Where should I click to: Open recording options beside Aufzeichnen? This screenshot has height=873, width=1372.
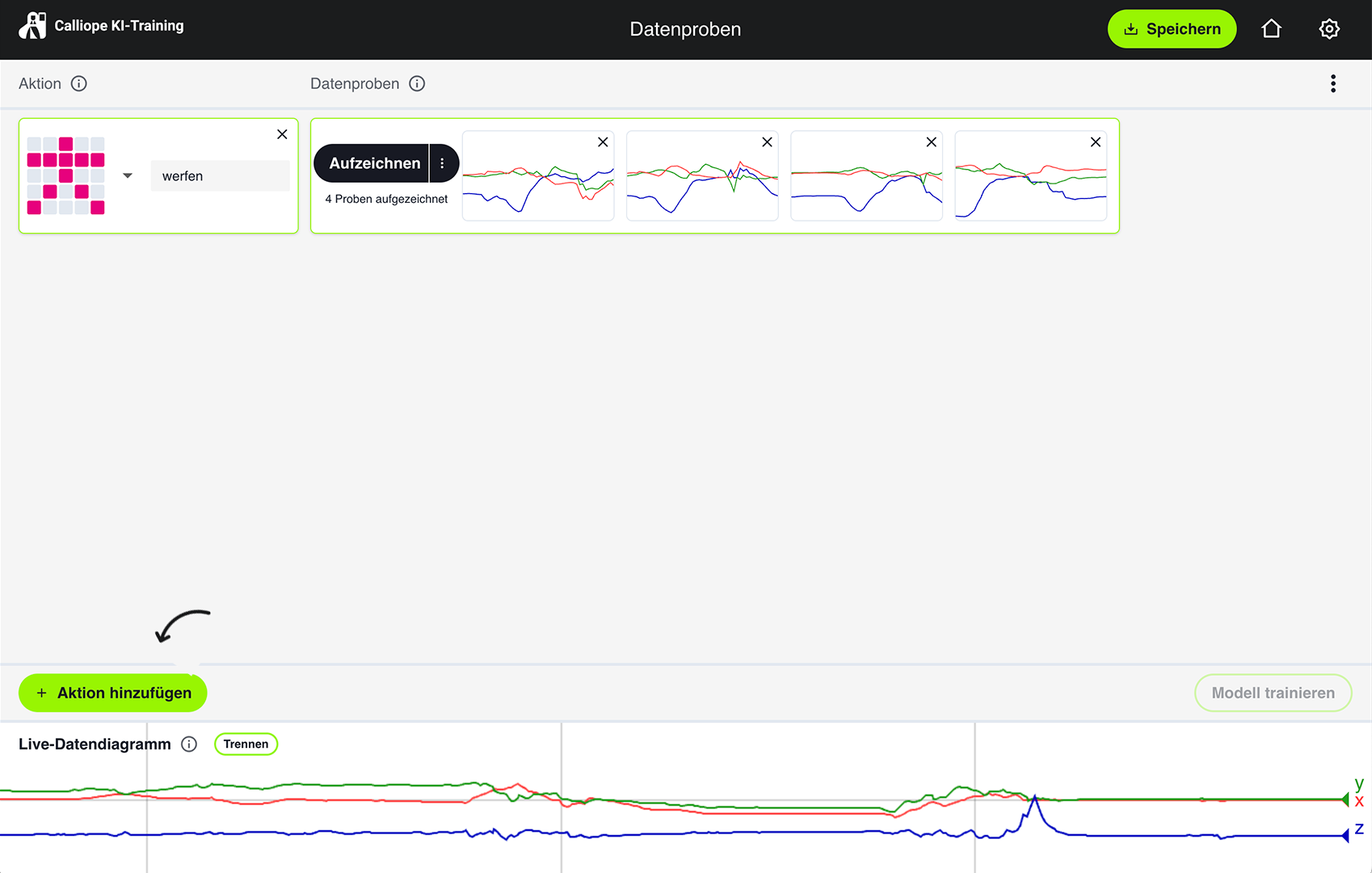click(x=443, y=163)
